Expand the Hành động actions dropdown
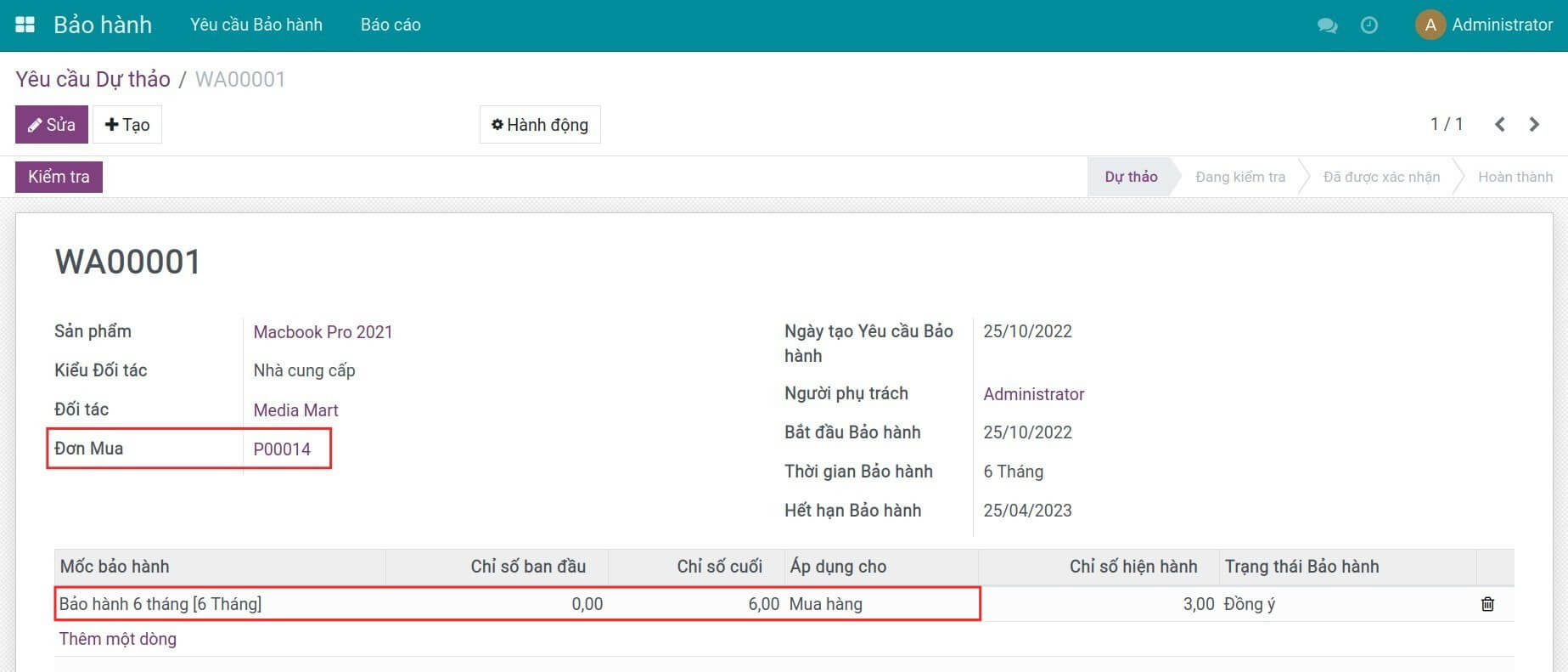 coord(540,125)
